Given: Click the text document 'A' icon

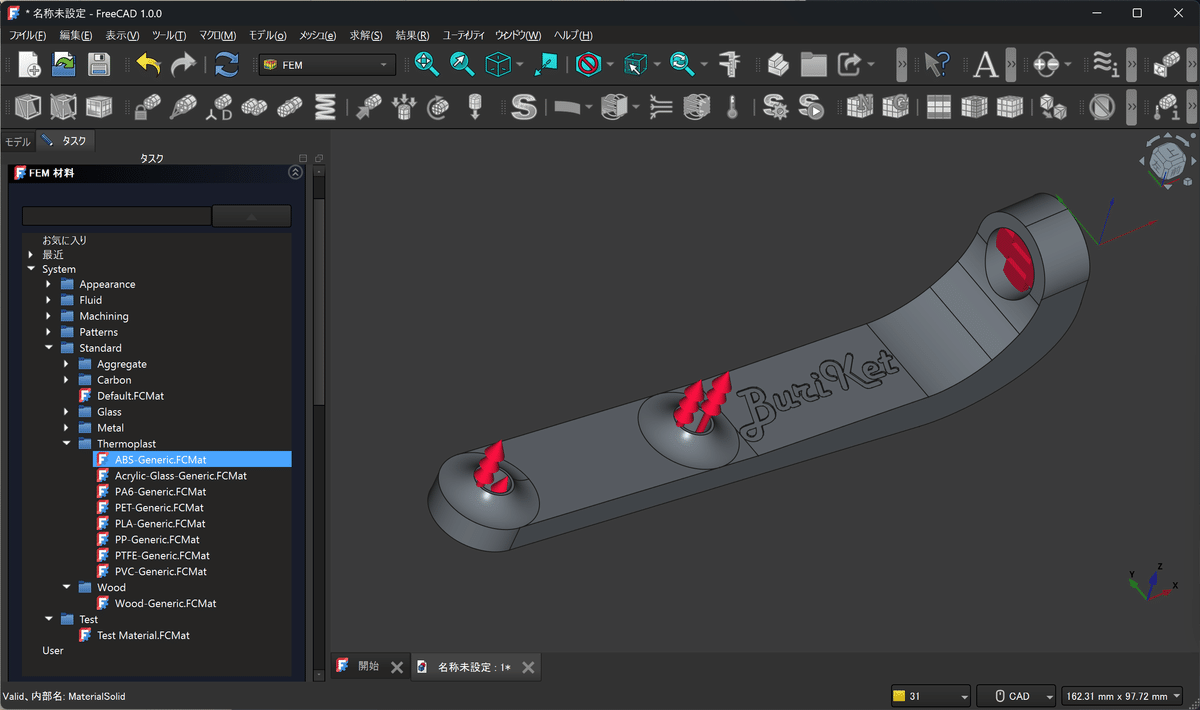Looking at the screenshot, I should click(x=986, y=64).
